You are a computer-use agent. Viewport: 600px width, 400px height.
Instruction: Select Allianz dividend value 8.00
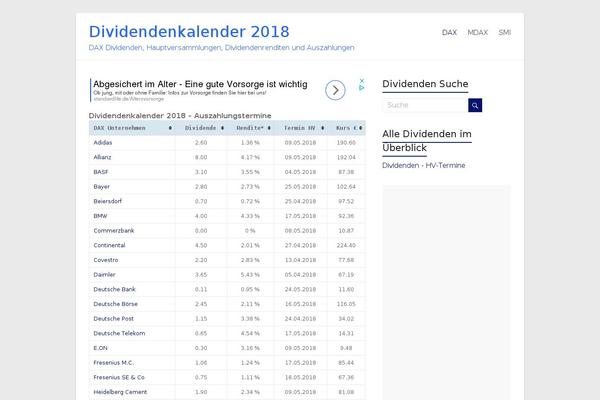click(x=201, y=157)
